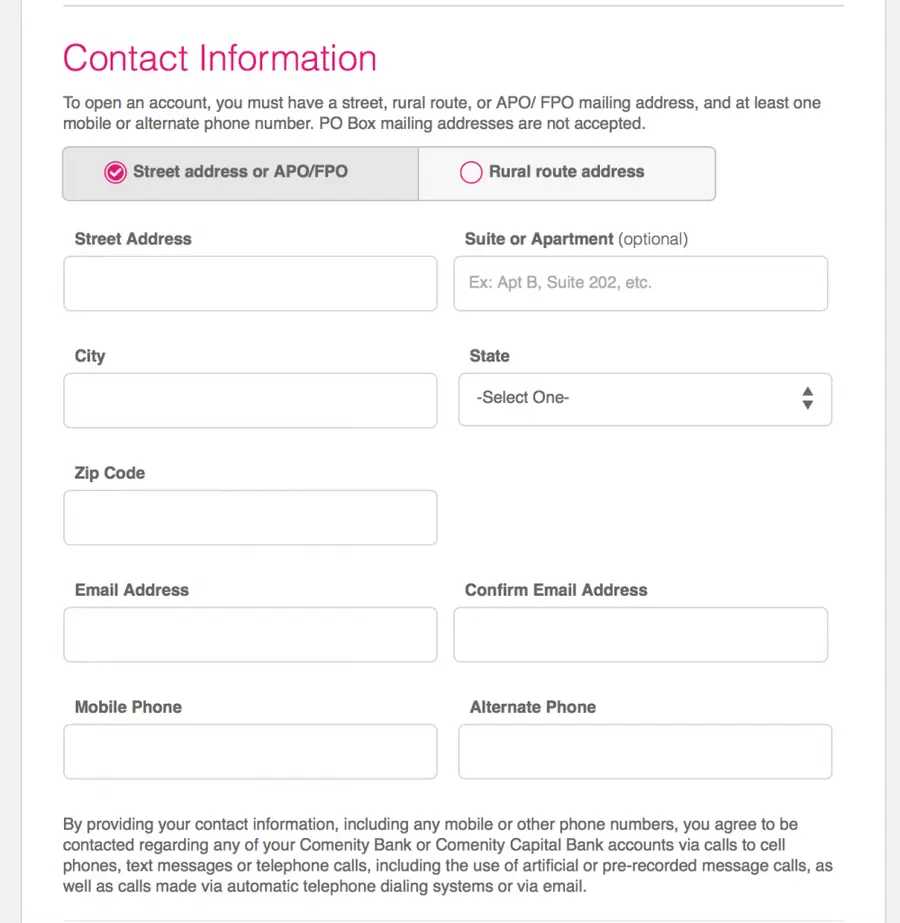The width and height of the screenshot is (900, 923).
Task: Click the Alternate Phone label
Action: [x=532, y=707]
